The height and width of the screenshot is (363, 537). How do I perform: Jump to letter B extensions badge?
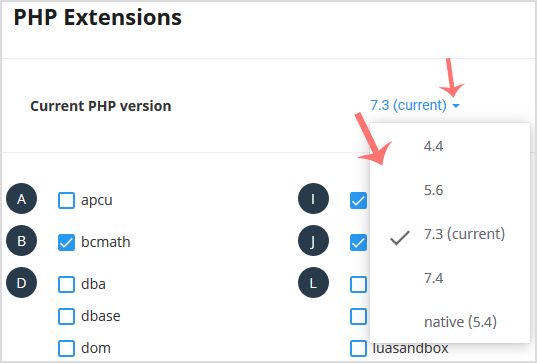coord(22,241)
